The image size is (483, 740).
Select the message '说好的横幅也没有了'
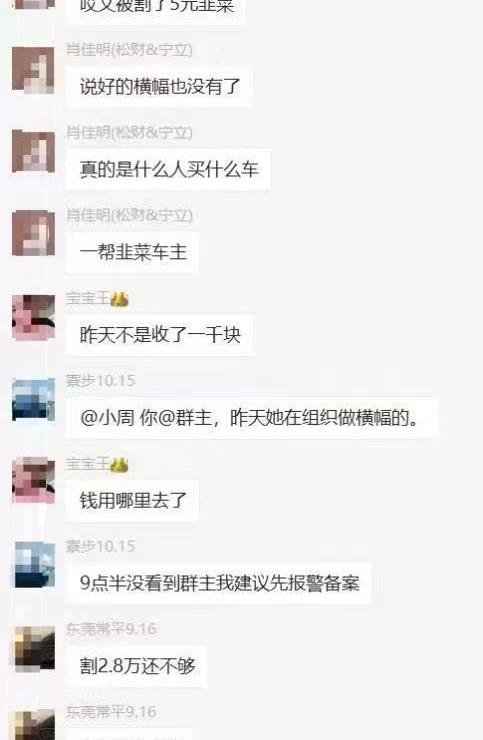point(159,86)
